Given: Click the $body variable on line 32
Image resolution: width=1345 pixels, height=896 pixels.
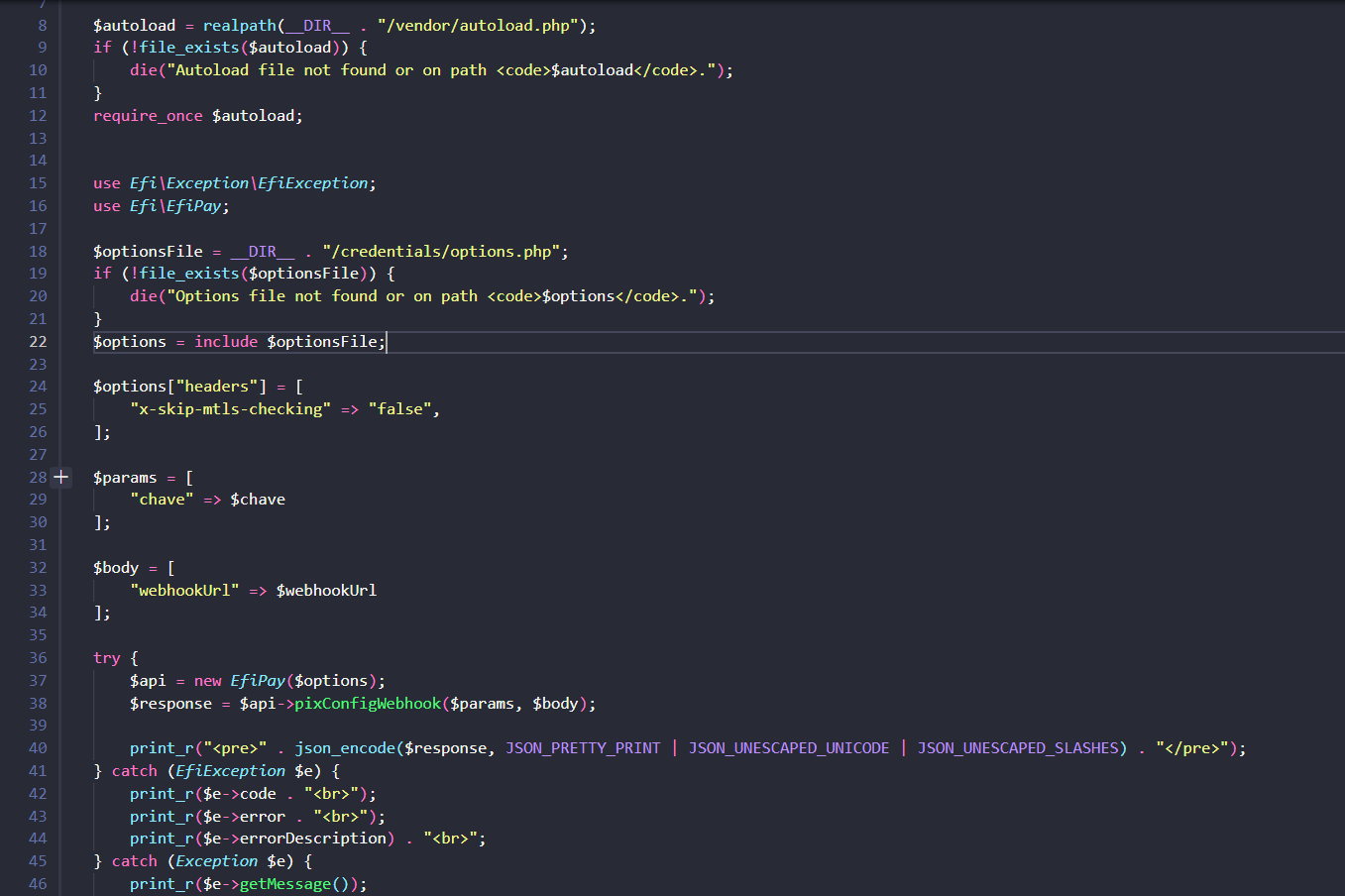Looking at the screenshot, I should click(116, 568).
